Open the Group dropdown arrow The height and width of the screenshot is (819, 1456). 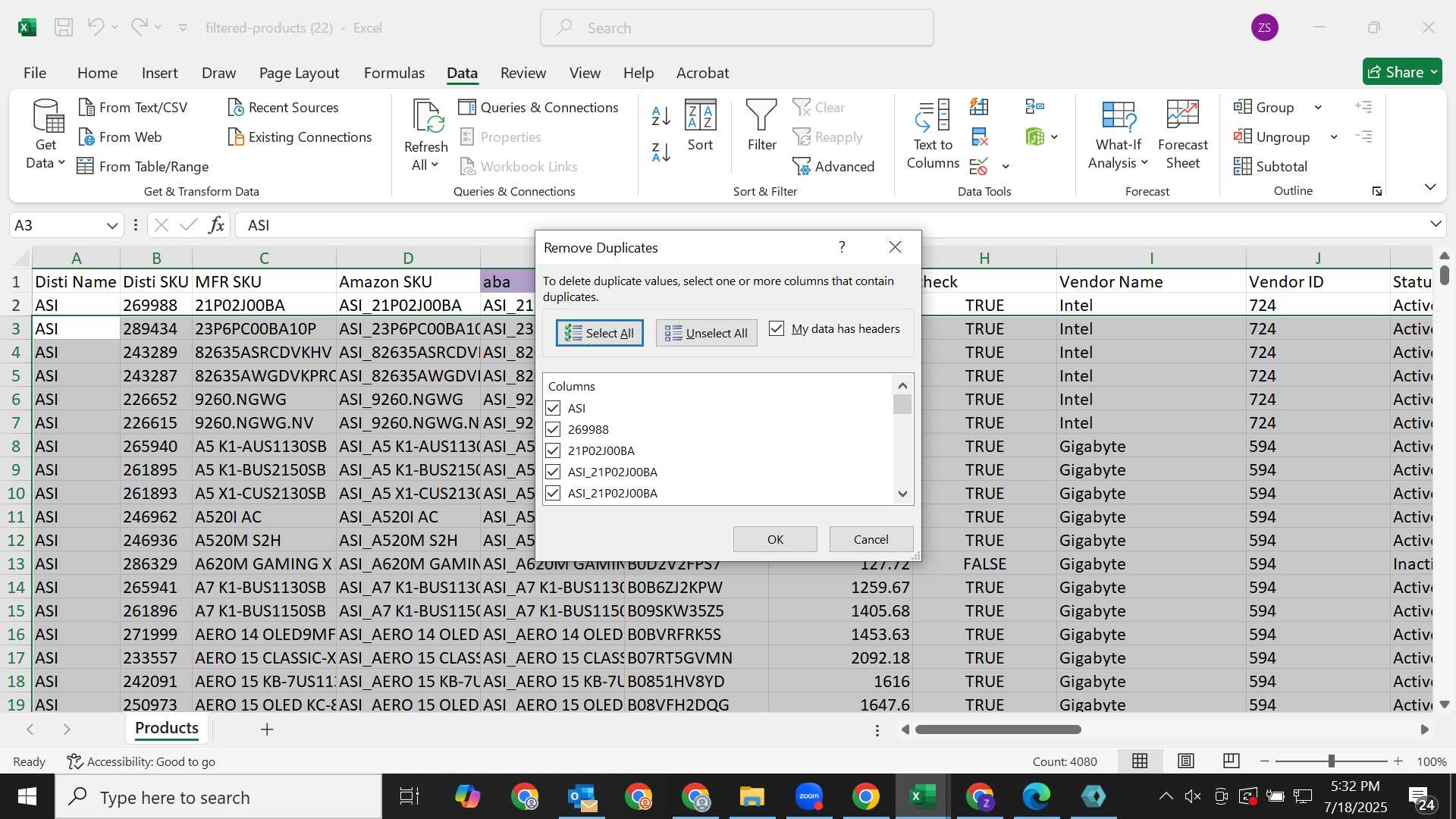click(1318, 107)
